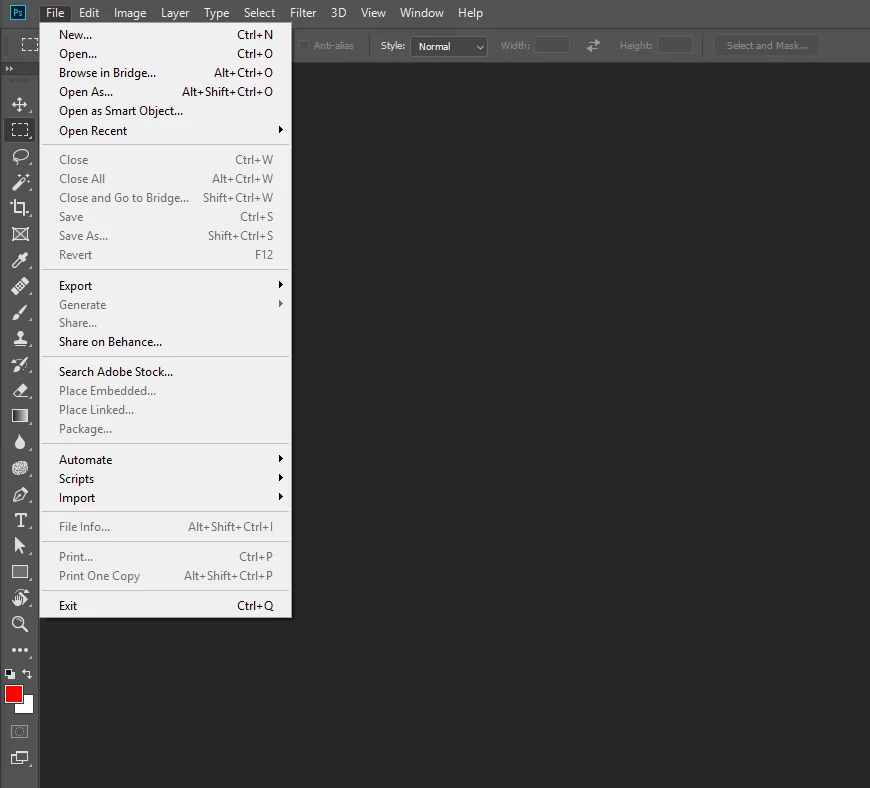870x788 pixels.
Task: Click the red foreground color swatch
Action: 13,694
